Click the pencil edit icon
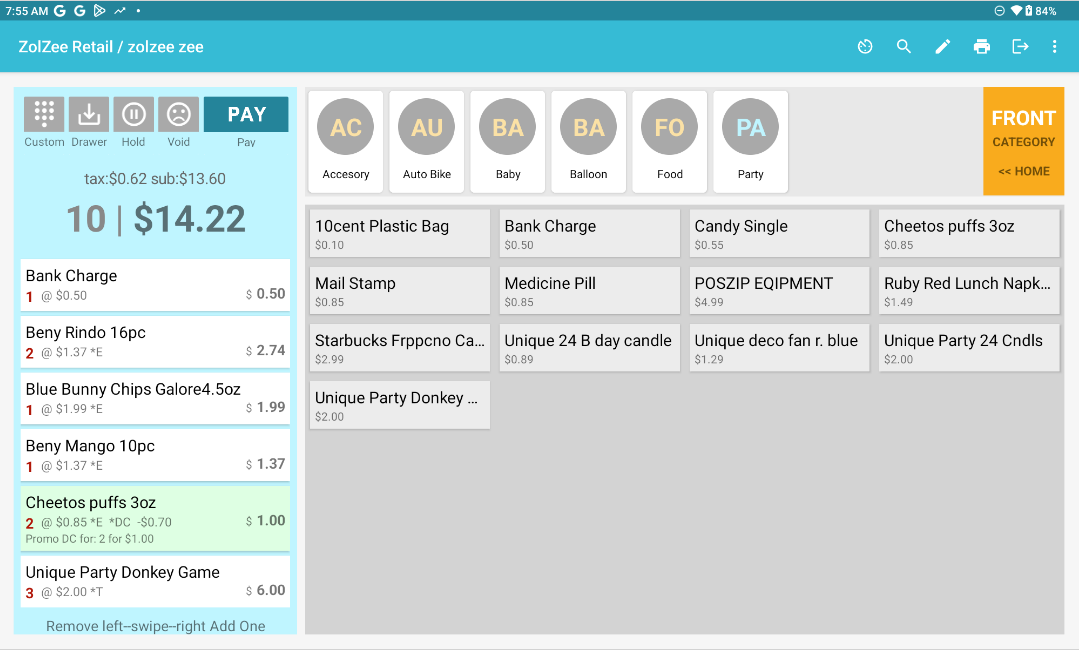1079x650 pixels. click(943, 47)
